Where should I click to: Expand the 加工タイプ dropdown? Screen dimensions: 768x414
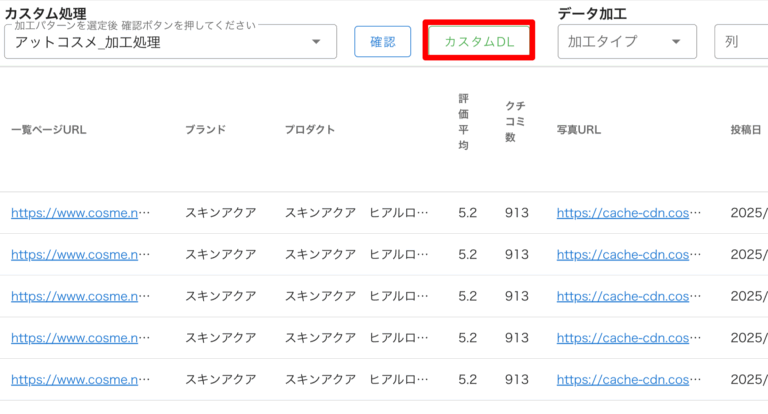click(626, 42)
